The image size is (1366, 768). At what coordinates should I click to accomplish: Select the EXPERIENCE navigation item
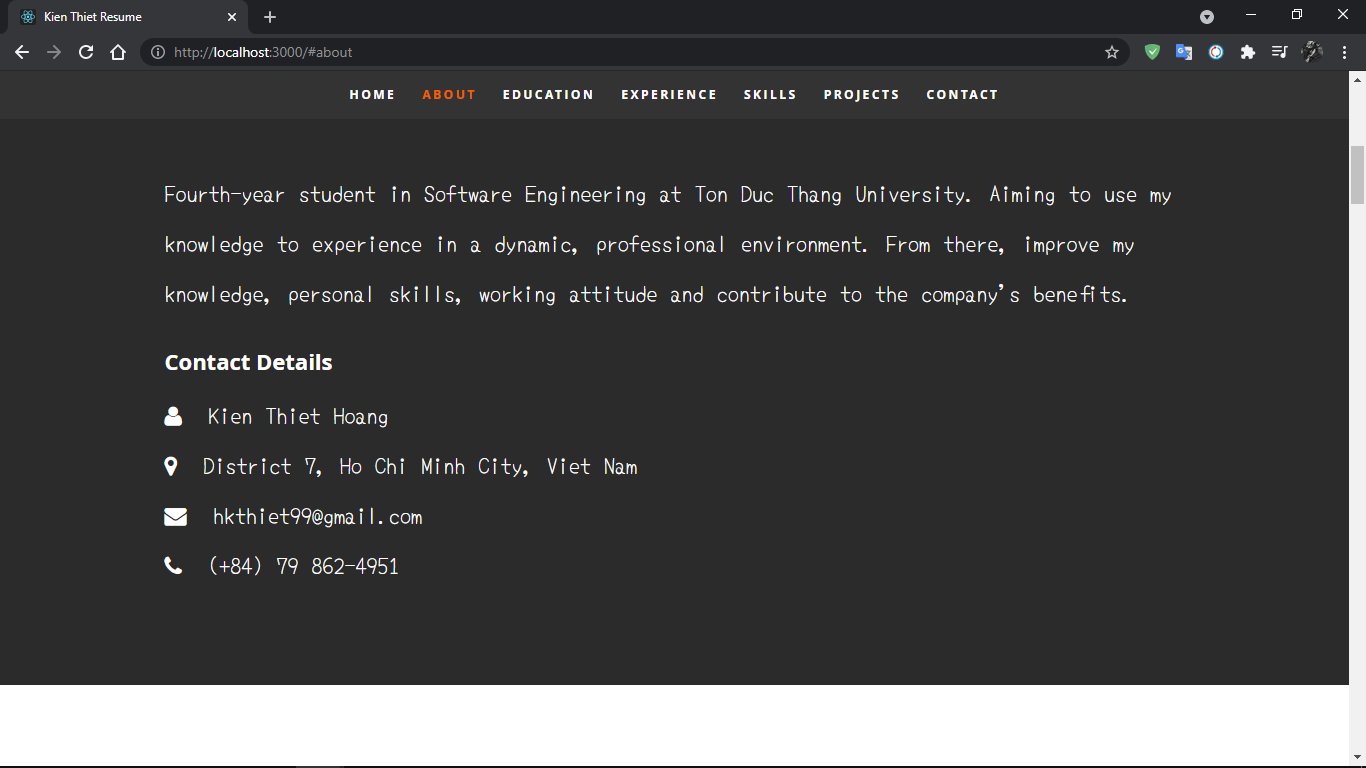pyautogui.click(x=669, y=94)
